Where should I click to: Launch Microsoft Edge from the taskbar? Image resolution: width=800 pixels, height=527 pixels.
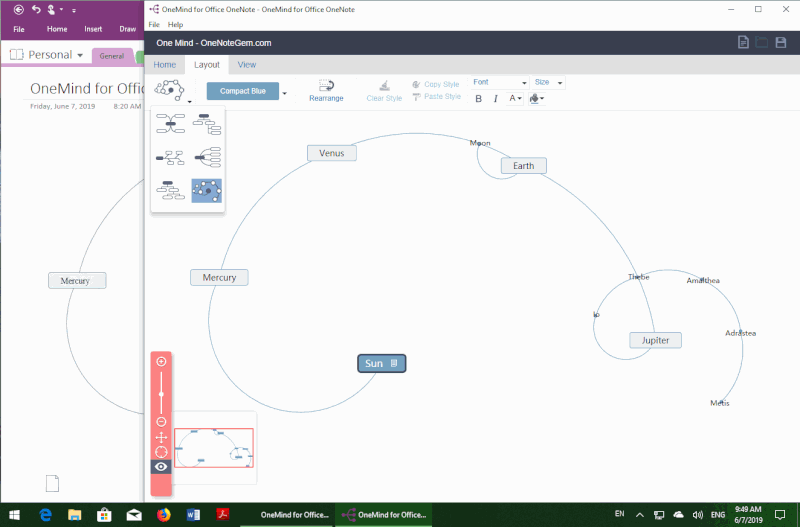[45, 515]
